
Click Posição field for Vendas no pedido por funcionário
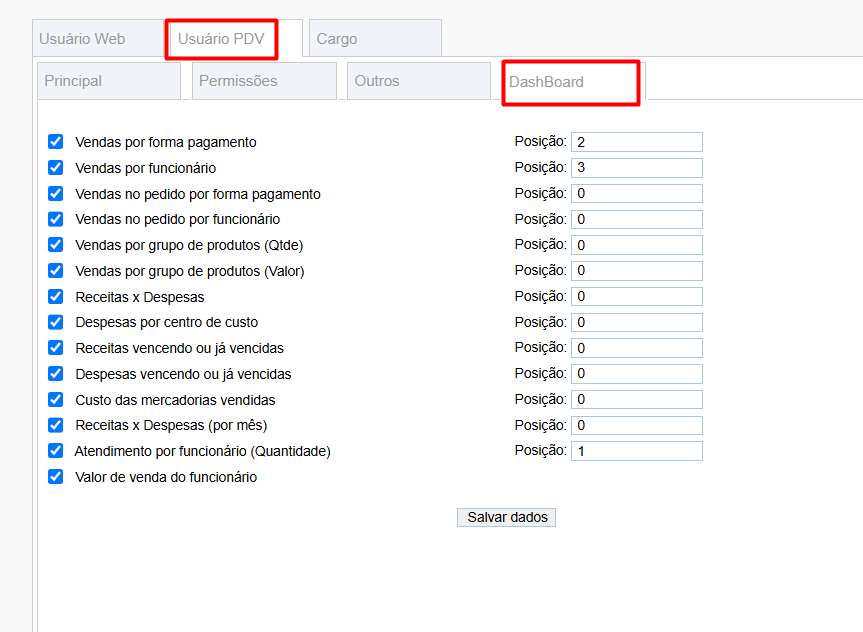[x=637, y=220]
